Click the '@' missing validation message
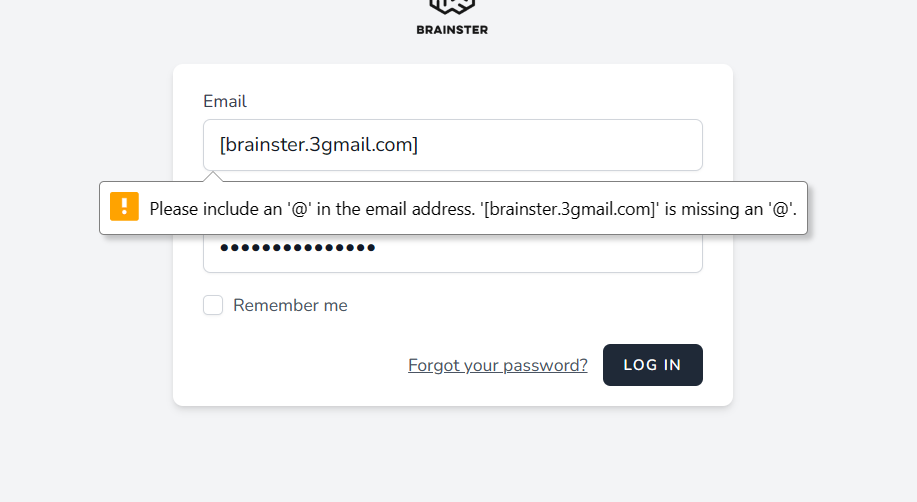The image size is (917, 502). pos(472,209)
